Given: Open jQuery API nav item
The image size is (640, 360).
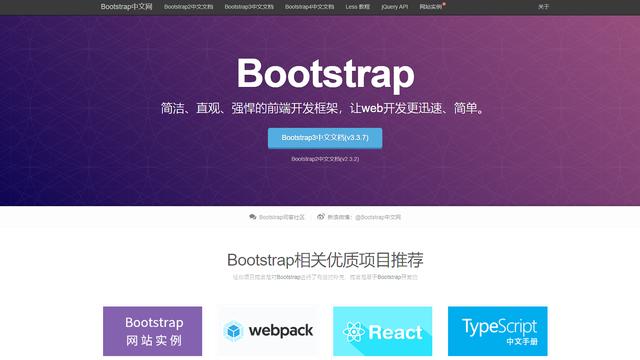Looking at the screenshot, I should point(394,7).
